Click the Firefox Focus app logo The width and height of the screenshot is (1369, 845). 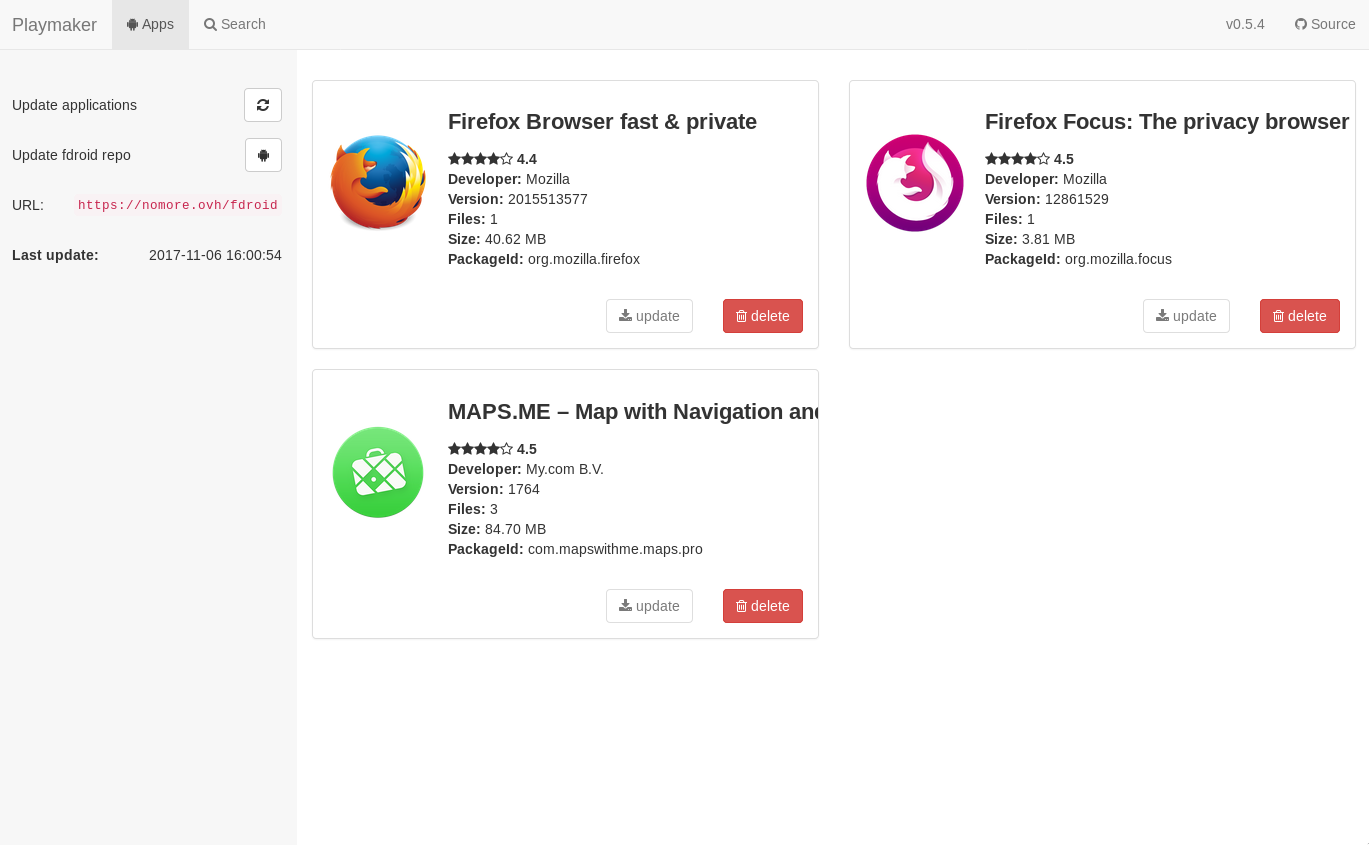(914, 183)
